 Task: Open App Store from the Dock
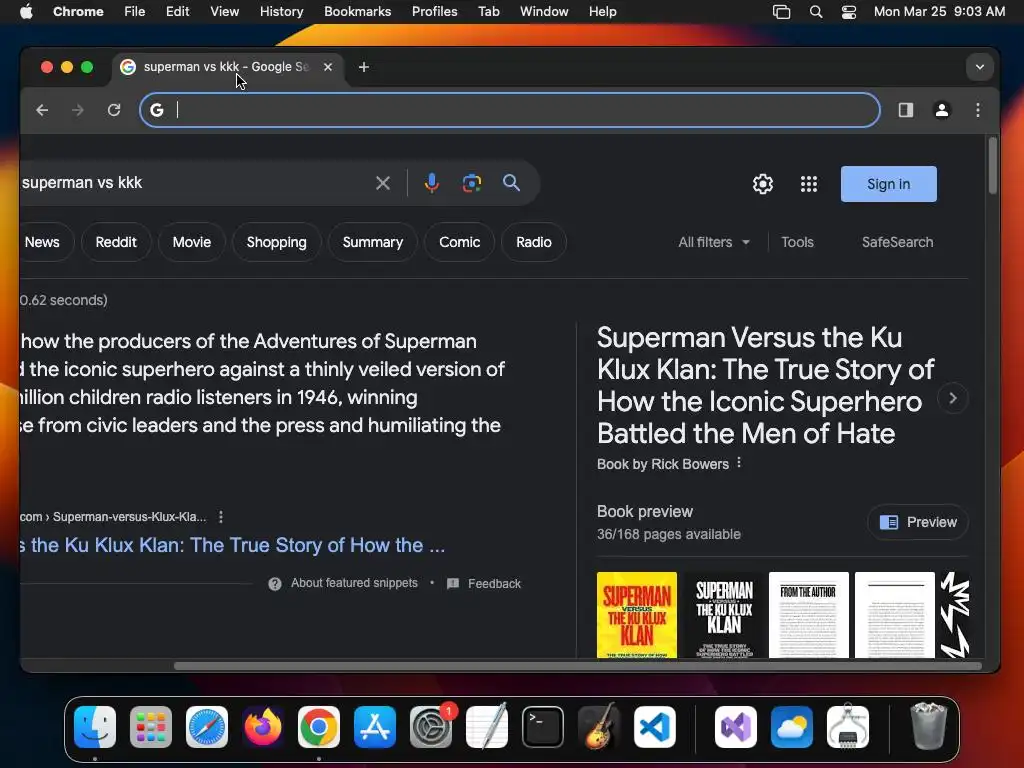(x=375, y=727)
